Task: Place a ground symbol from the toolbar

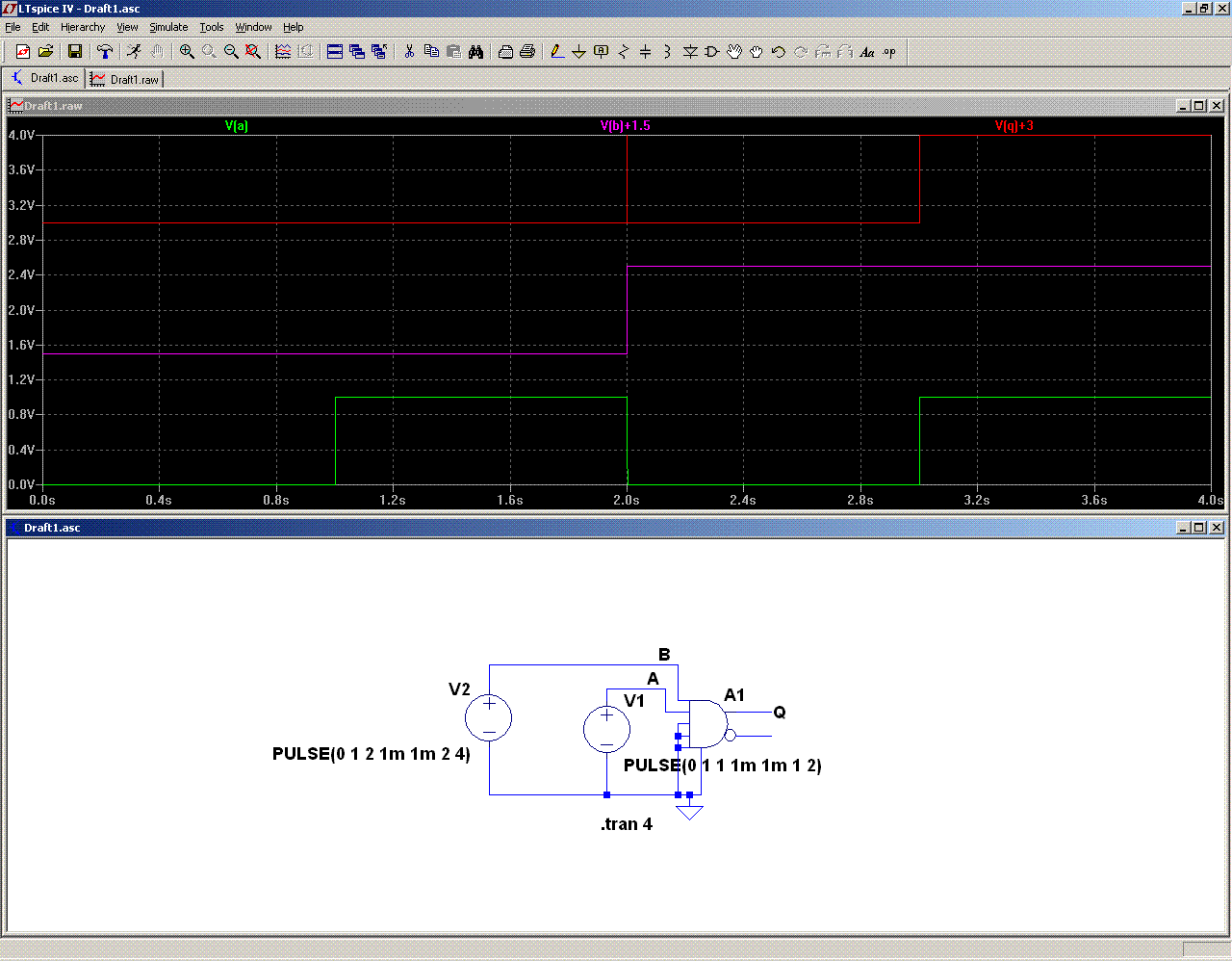Action: (578, 52)
